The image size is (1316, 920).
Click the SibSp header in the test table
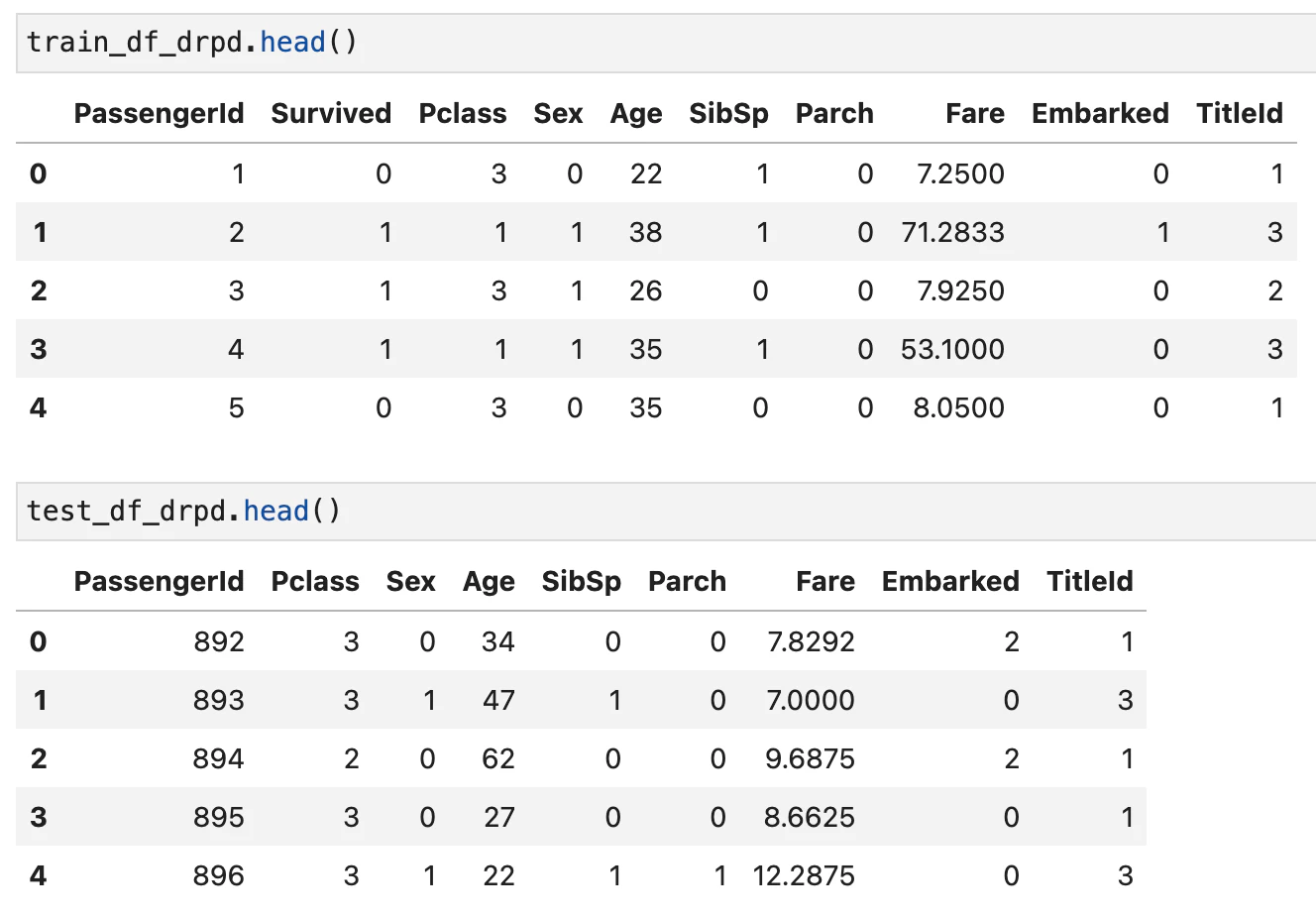click(x=581, y=581)
